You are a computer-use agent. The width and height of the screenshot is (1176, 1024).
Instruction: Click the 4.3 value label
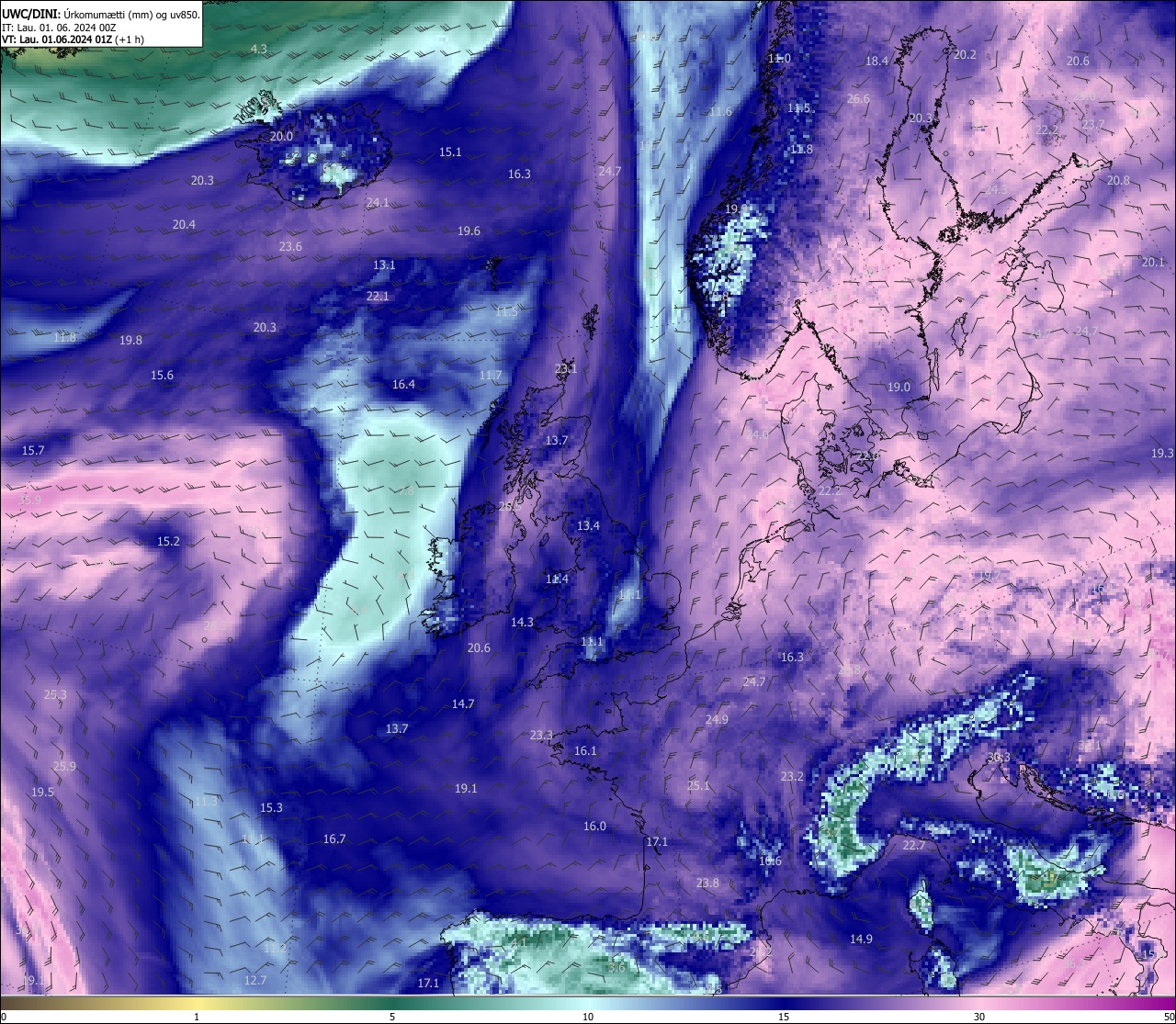(x=259, y=49)
